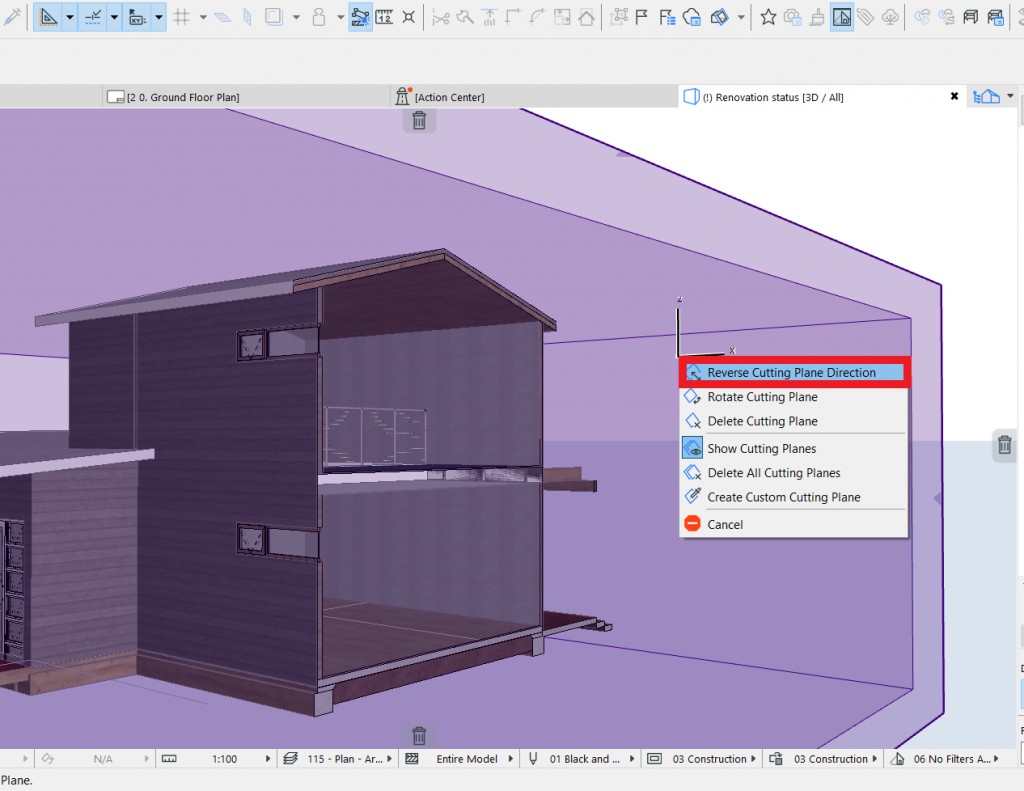Click Cancel in the context menu

pyautogui.click(x=793, y=525)
